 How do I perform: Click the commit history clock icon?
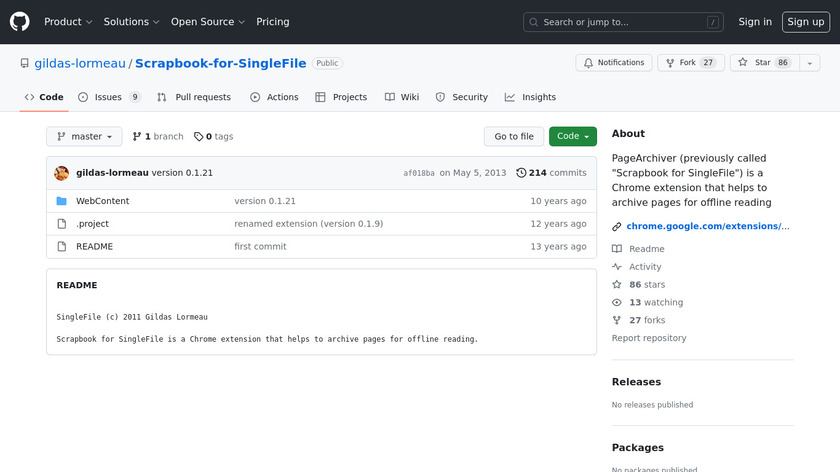pos(521,173)
